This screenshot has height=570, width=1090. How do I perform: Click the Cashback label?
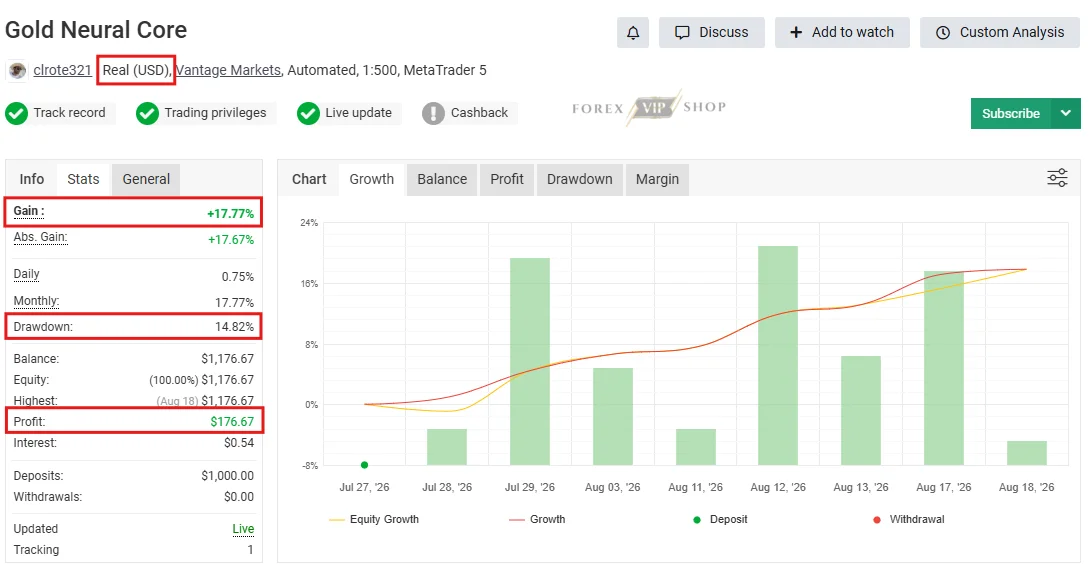(x=479, y=113)
